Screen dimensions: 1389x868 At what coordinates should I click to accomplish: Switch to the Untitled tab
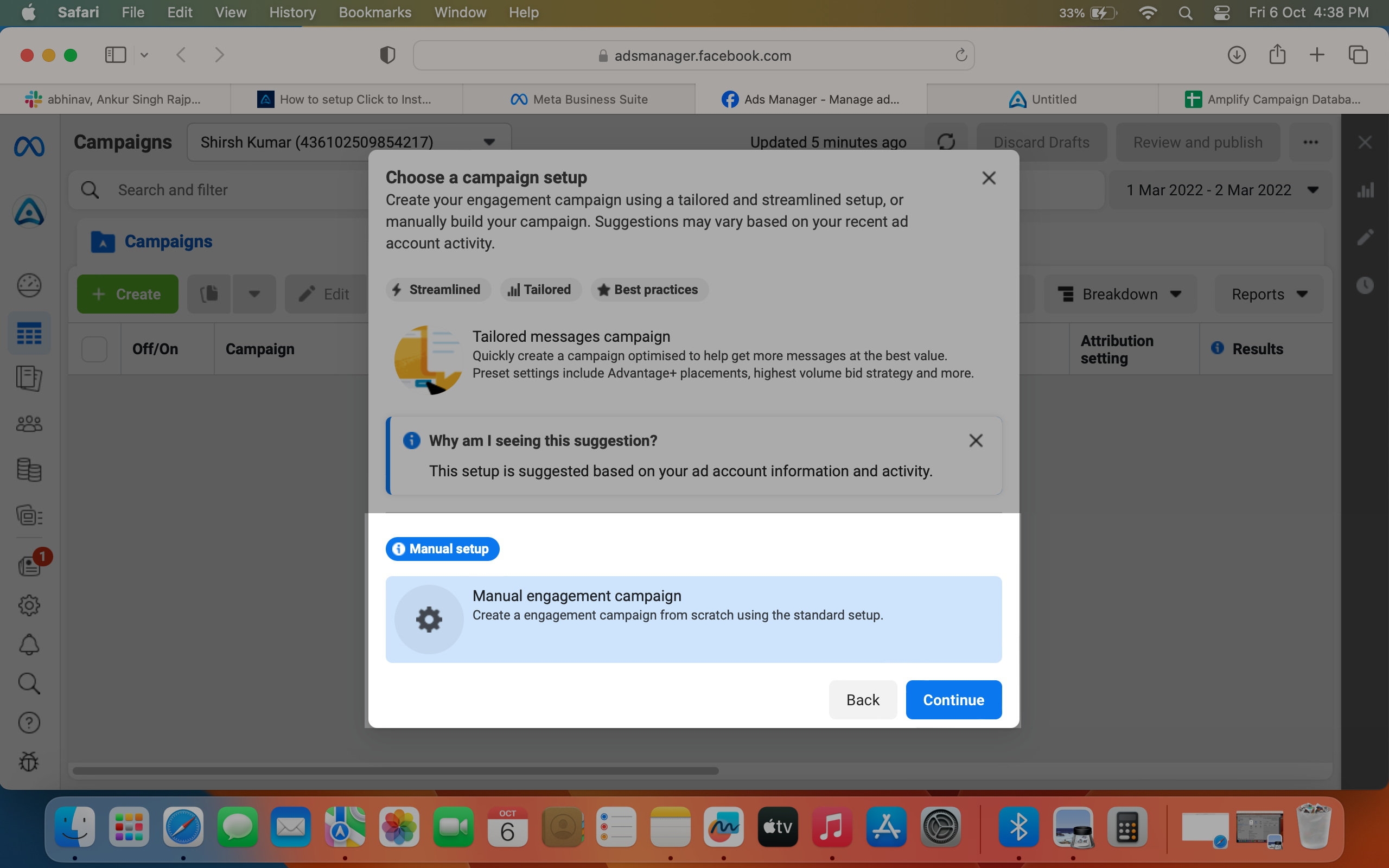coord(1042,99)
